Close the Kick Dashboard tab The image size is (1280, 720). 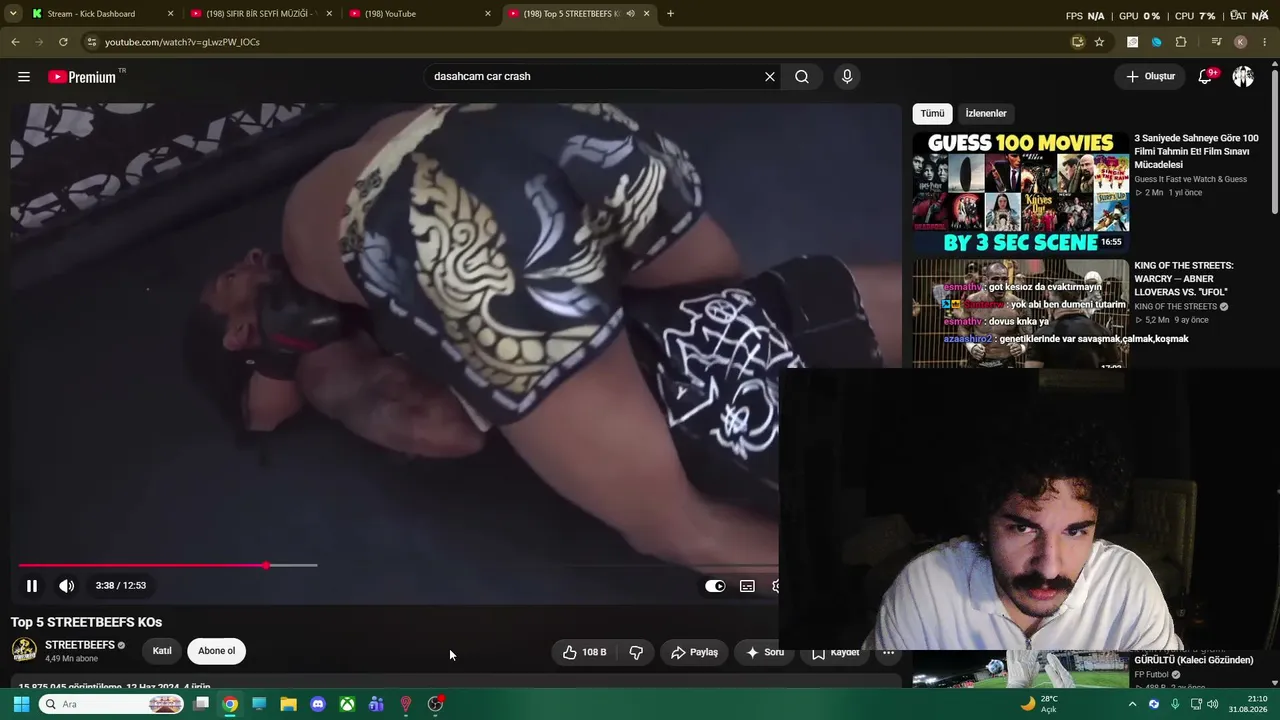[171, 14]
